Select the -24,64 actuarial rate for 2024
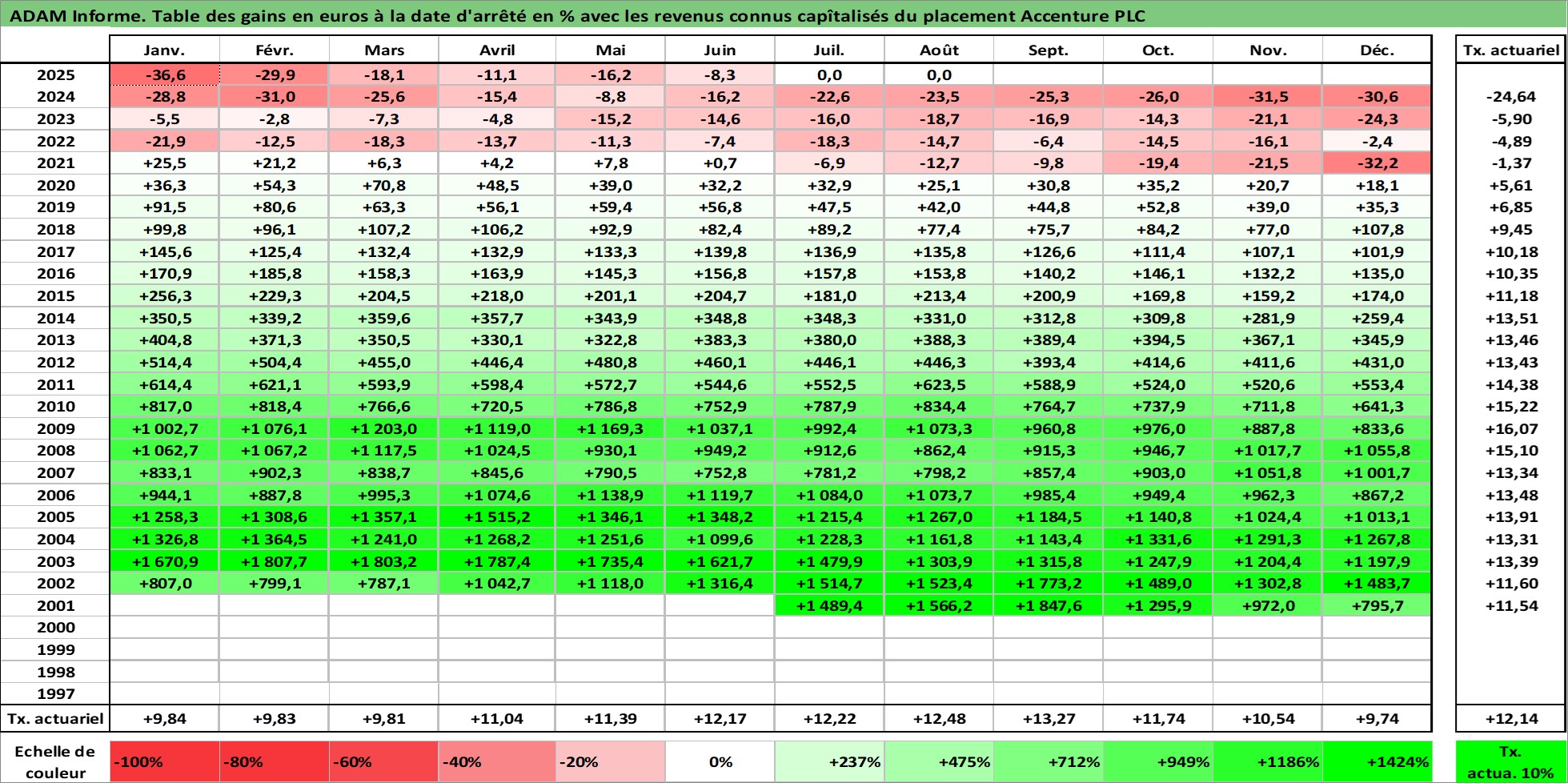The image size is (1568, 783). tap(1511, 96)
